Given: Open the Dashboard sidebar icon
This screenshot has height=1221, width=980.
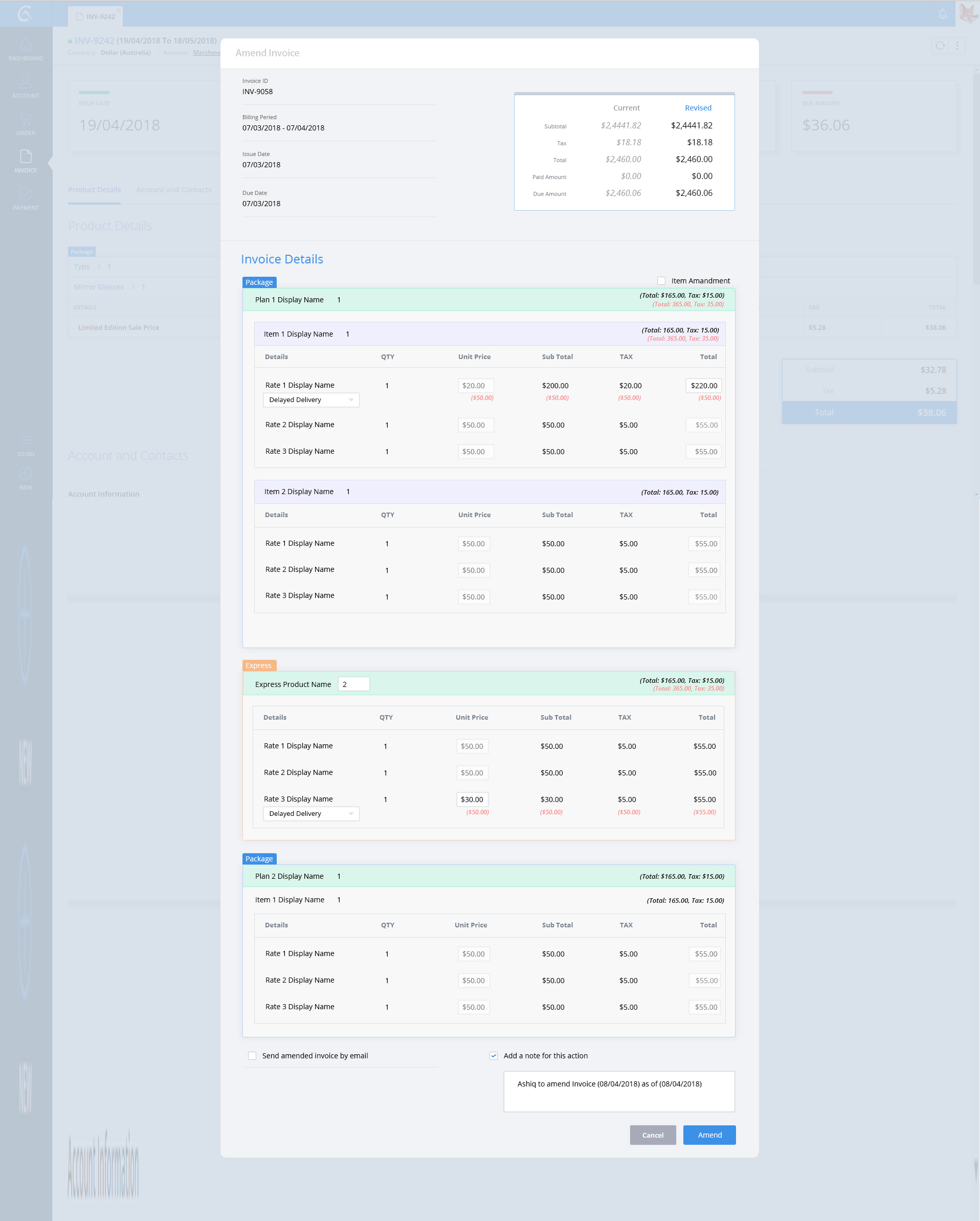Looking at the screenshot, I should point(26,49).
